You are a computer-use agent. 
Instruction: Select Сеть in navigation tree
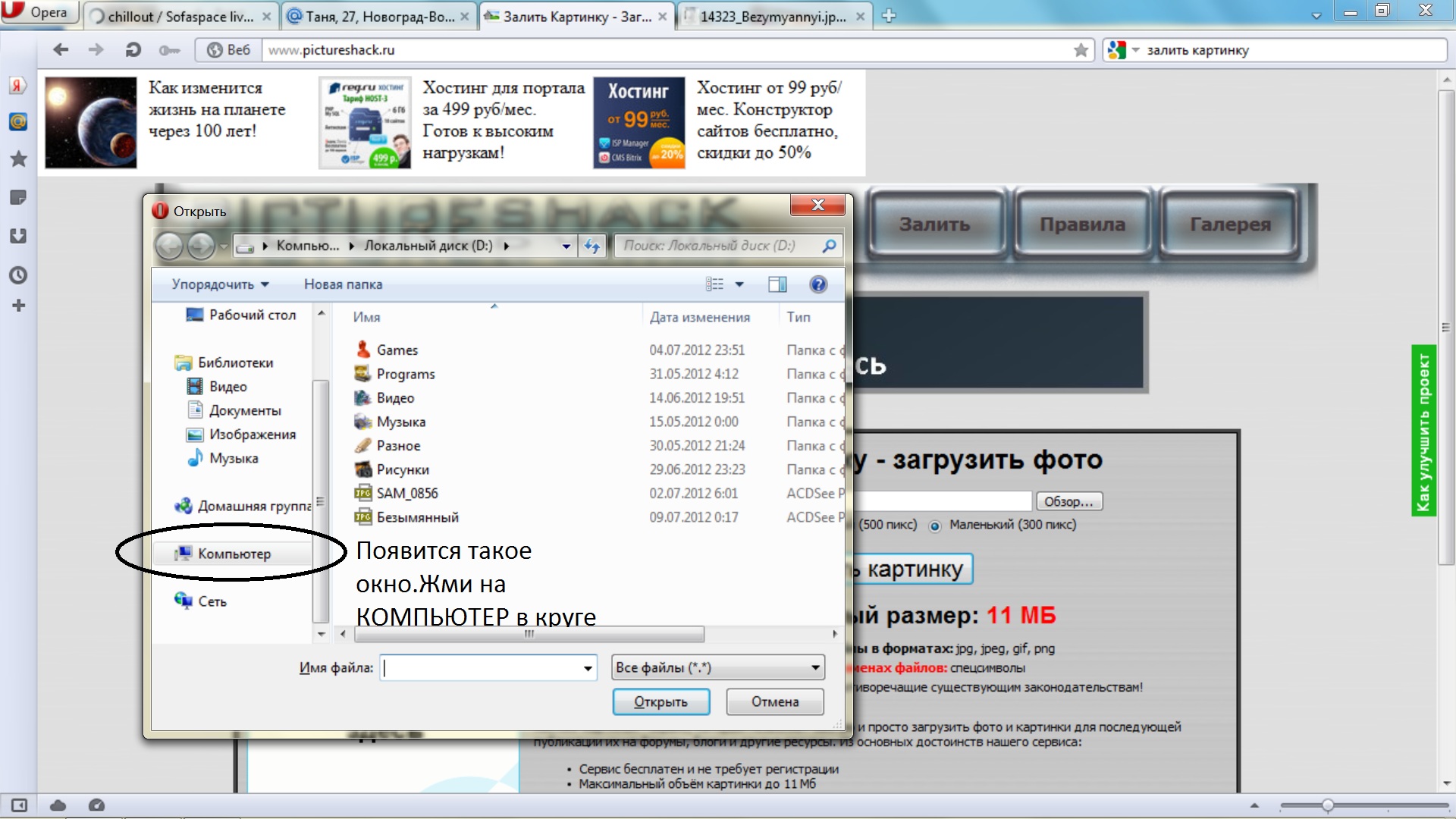[x=200, y=601]
